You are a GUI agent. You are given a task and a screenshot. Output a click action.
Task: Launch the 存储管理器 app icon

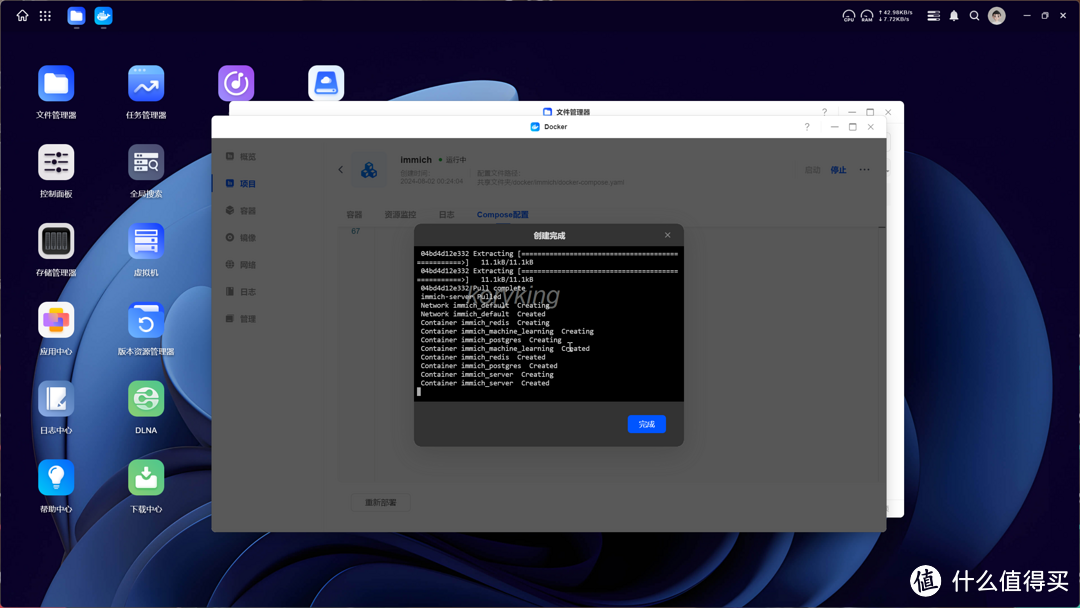pos(56,242)
